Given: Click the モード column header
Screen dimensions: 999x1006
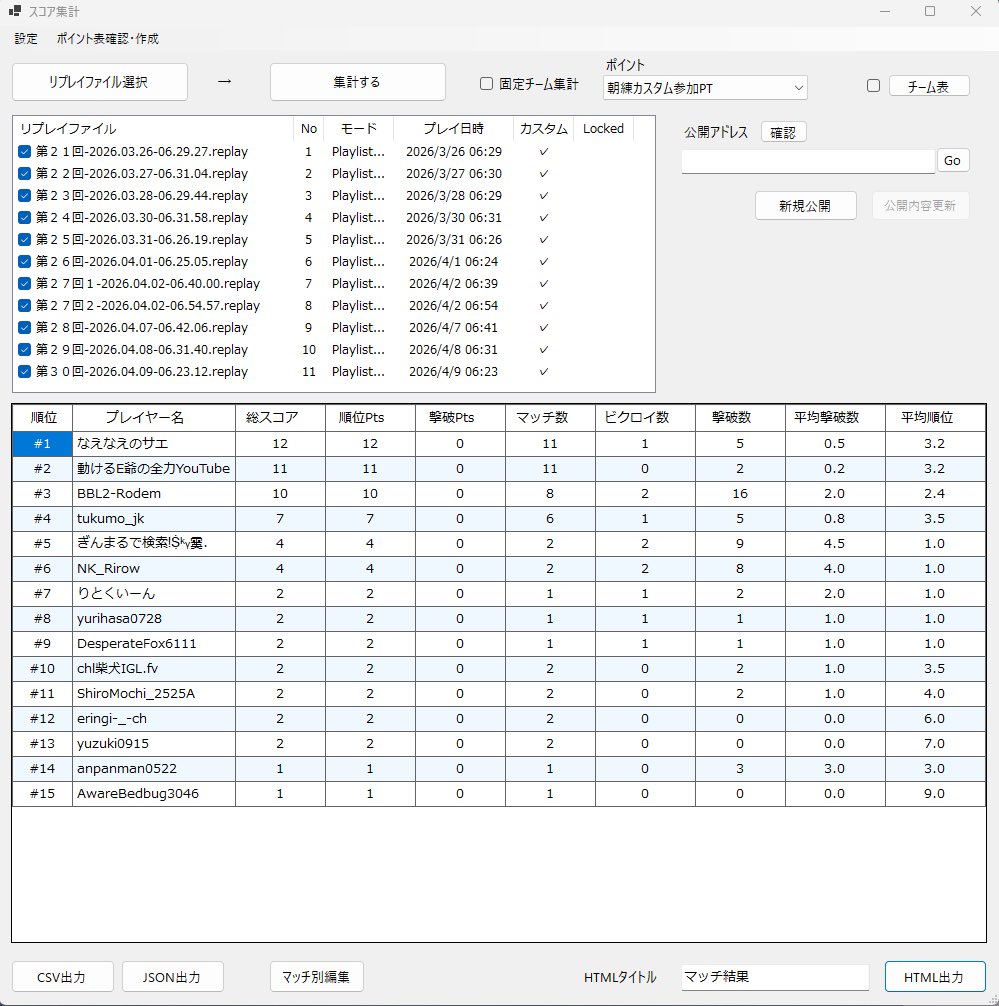Looking at the screenshot, I should [x=359, y=129].
